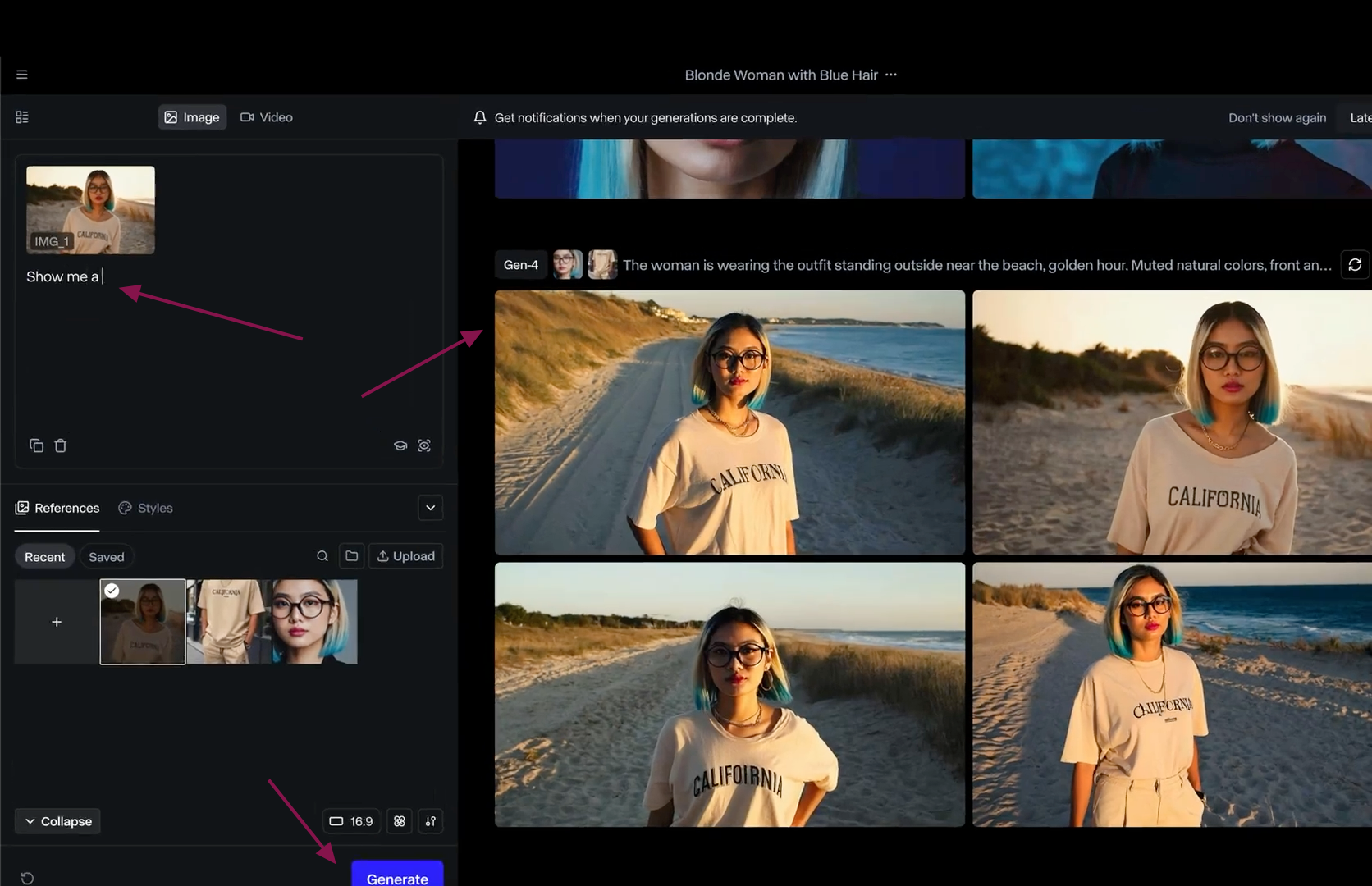Switch to the Video tab
This screenshot has height=886, width=1372.
tap(267, 117)
